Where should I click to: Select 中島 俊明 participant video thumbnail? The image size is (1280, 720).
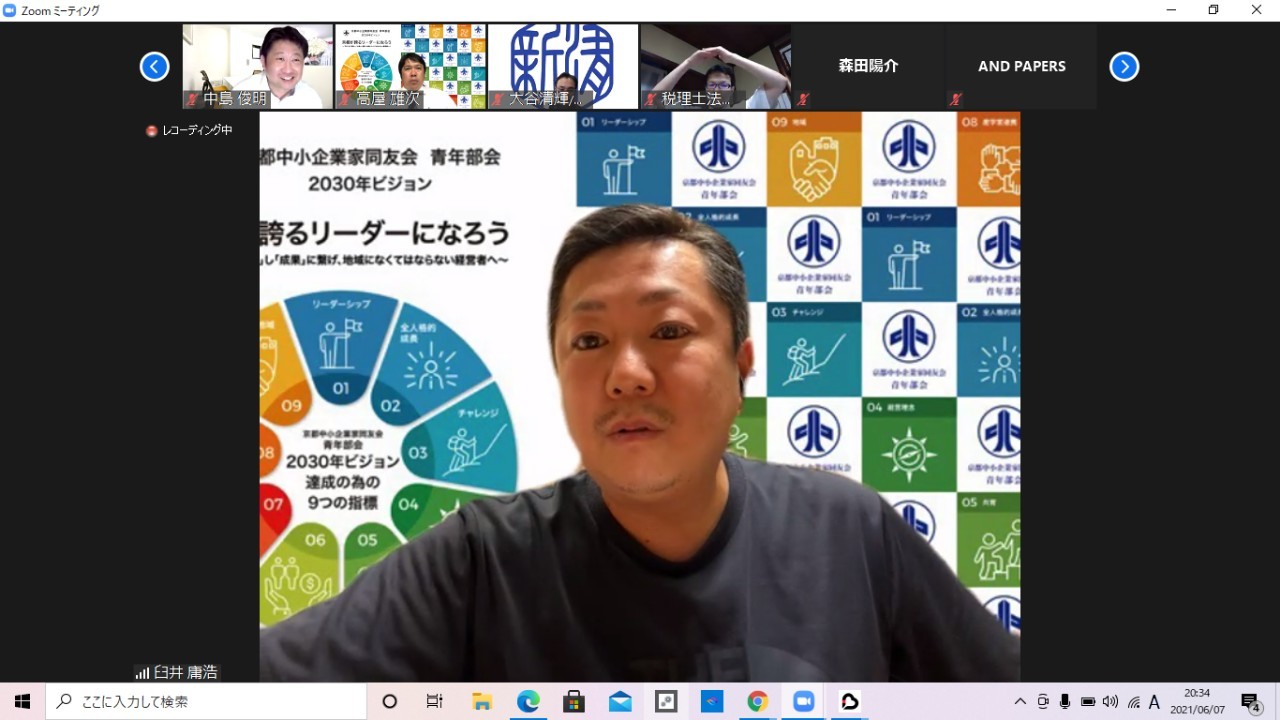258,66
